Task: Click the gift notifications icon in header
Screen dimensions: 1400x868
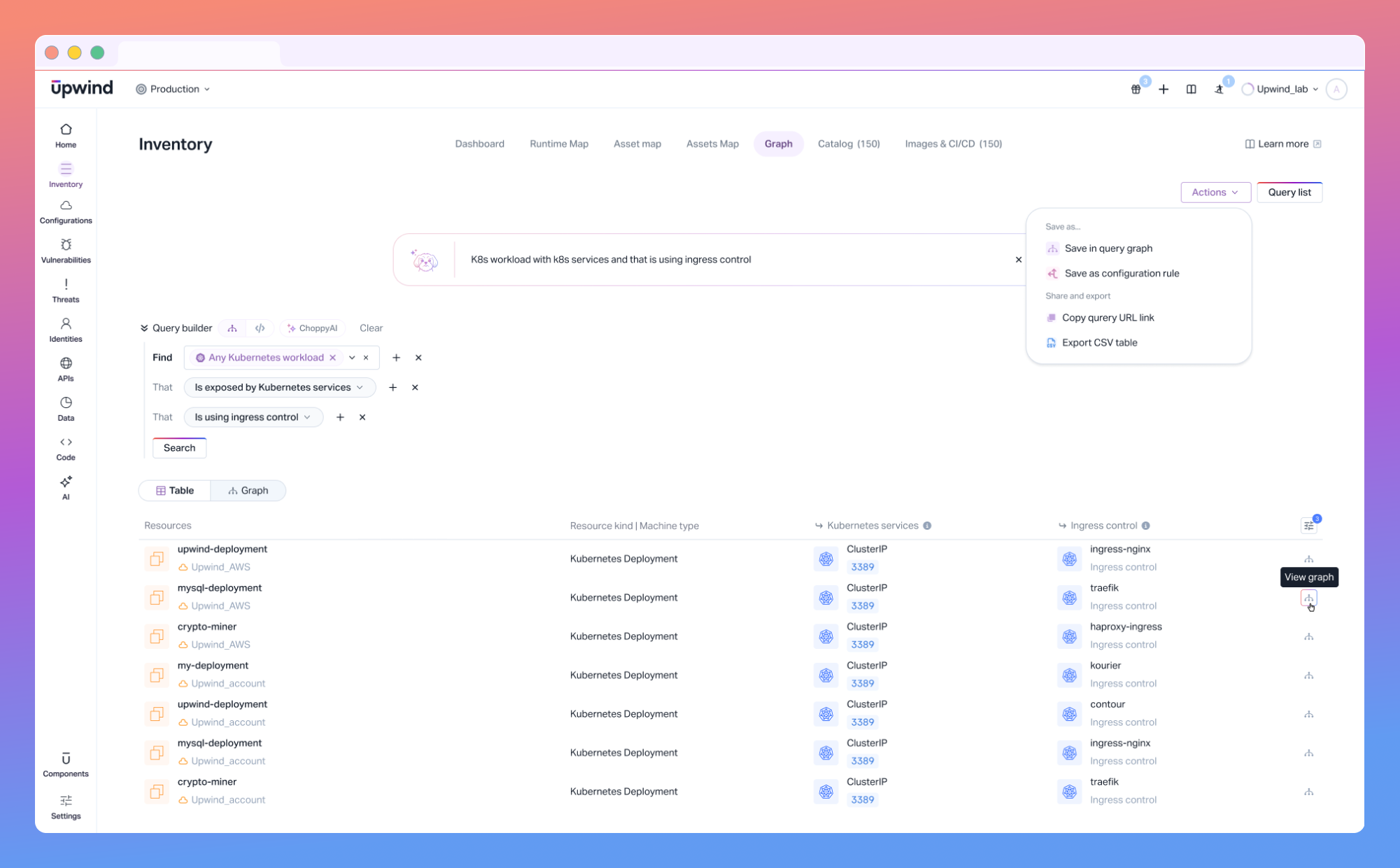Action: (x=1136, y=90)
